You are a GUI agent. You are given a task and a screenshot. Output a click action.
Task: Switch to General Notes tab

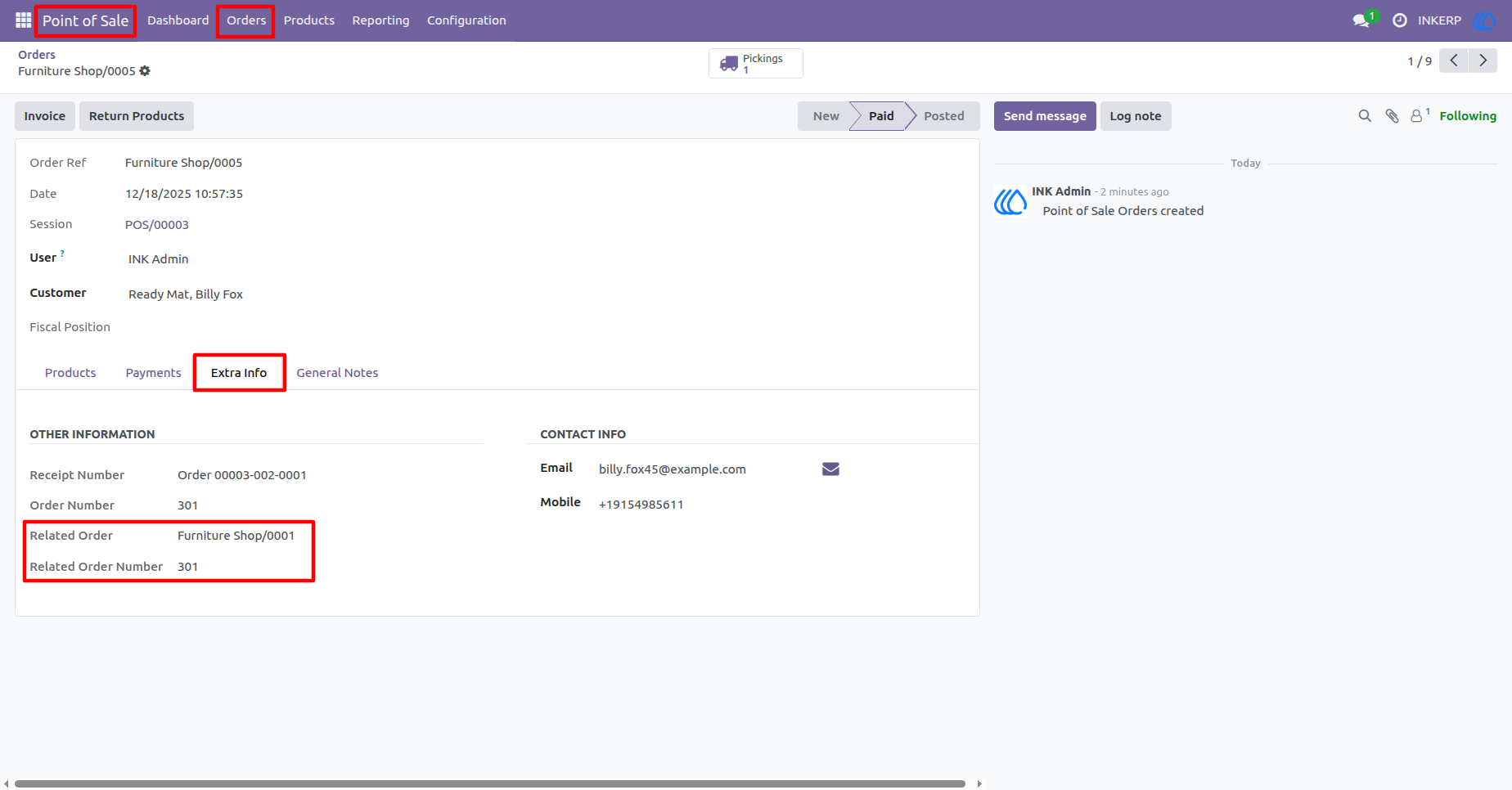337,373
